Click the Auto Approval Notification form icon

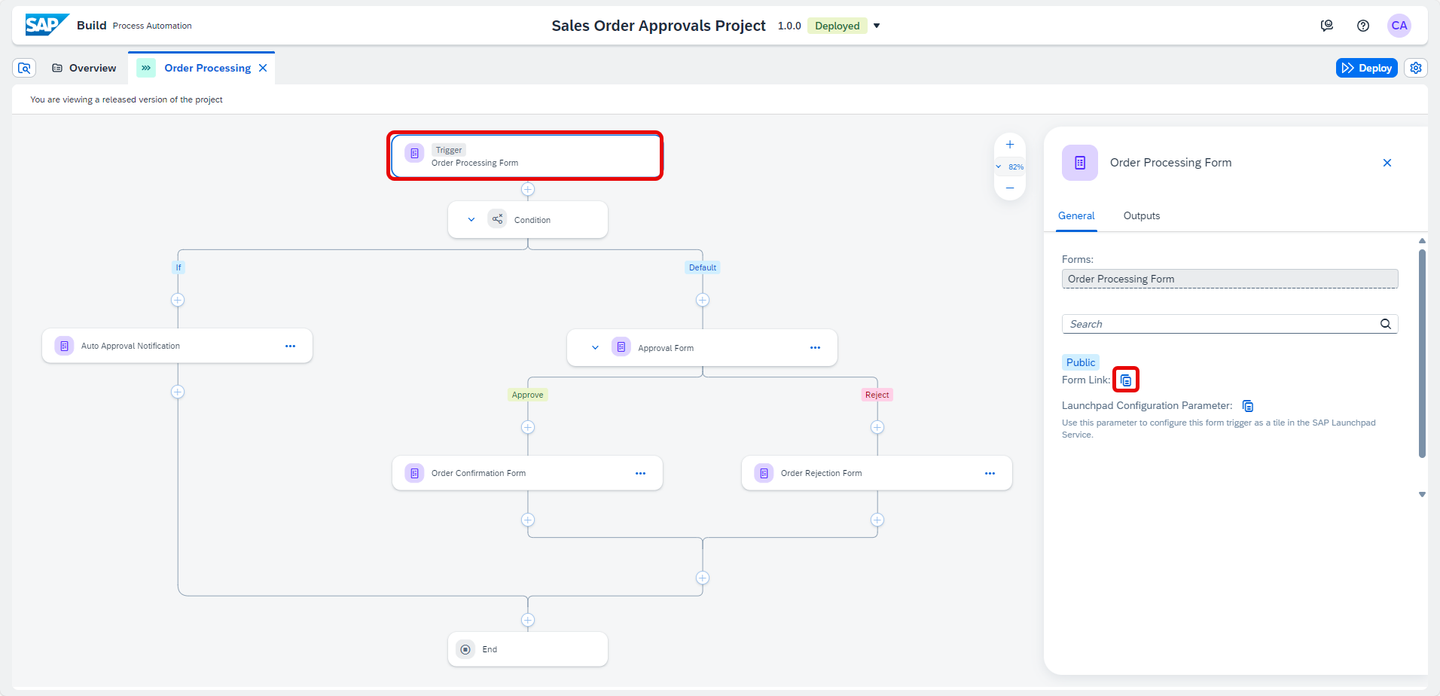[64, 346]
